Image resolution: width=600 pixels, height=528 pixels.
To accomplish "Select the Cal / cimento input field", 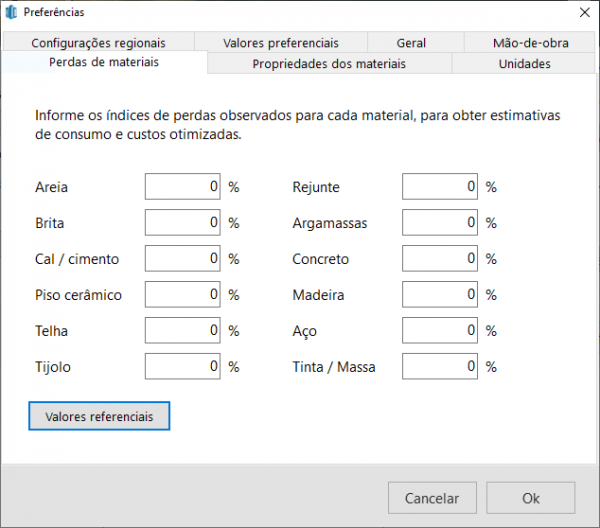I will [x=183, y=259].
